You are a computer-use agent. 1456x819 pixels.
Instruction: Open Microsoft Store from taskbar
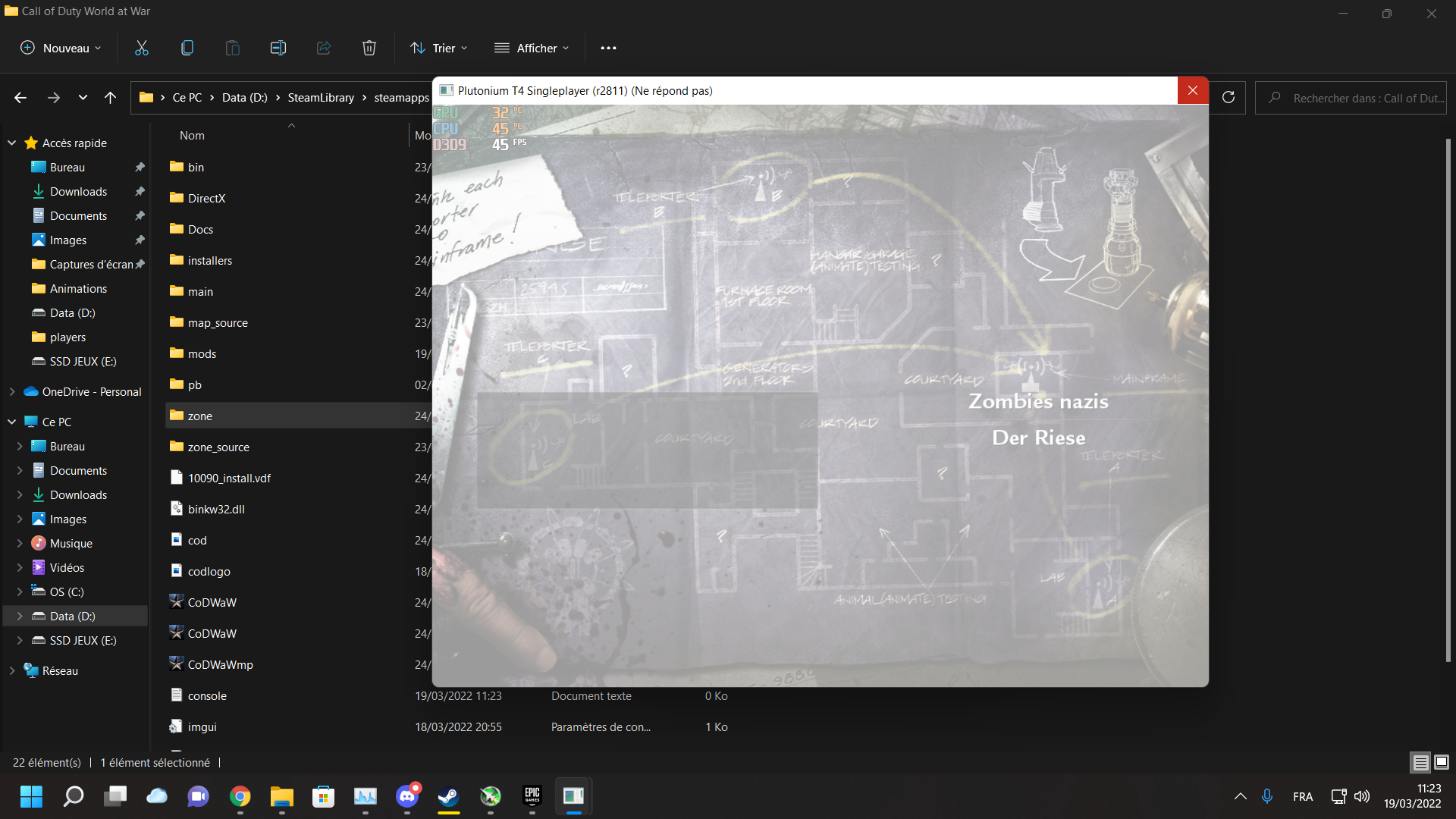tap(324, 796)
